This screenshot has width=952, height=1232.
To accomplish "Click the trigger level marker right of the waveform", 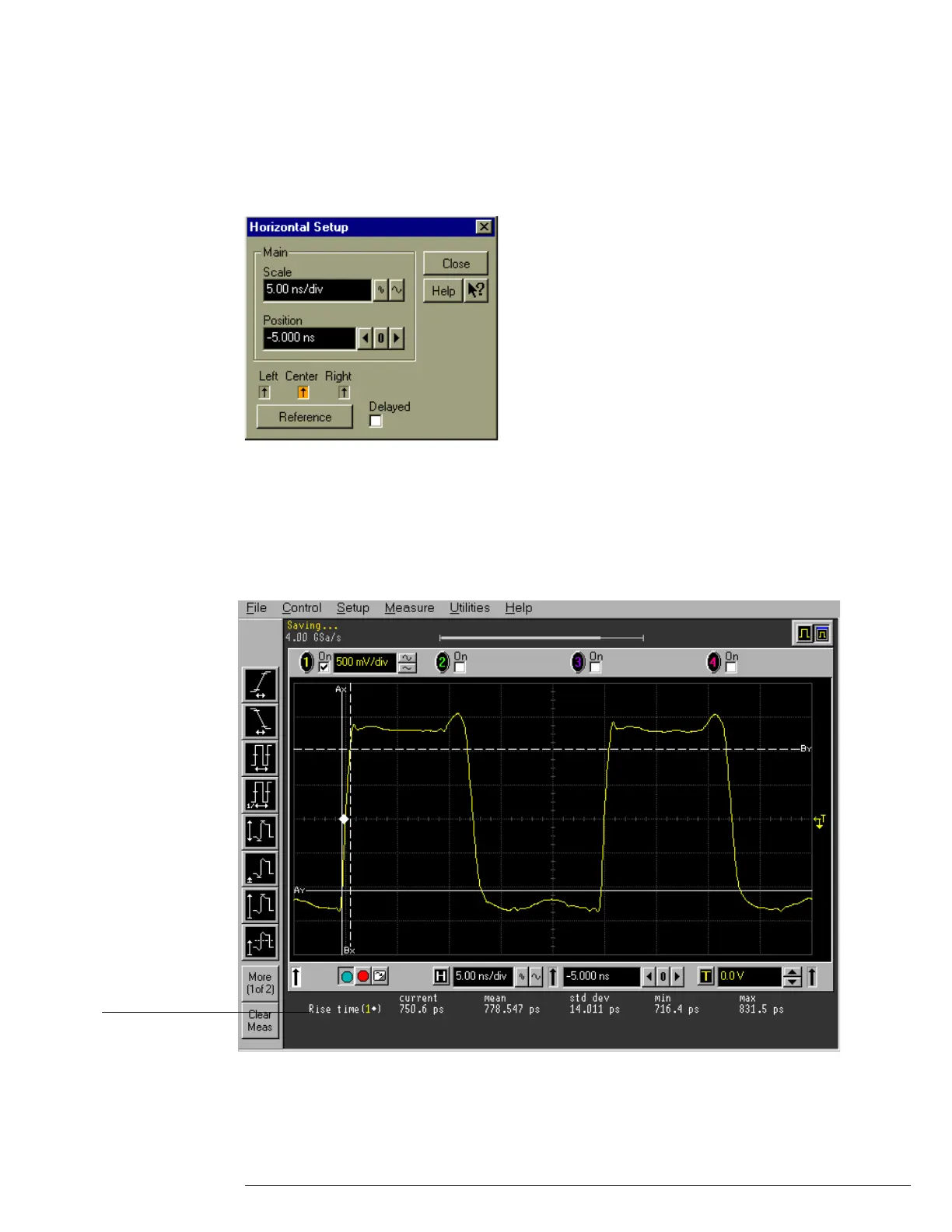I will tap(819, 821).
